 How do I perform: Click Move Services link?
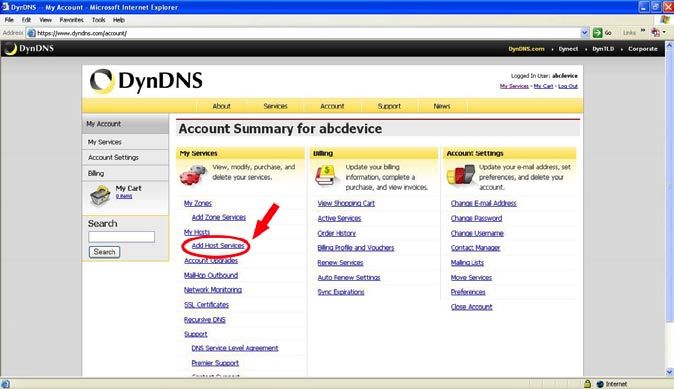tap(471, 278)
